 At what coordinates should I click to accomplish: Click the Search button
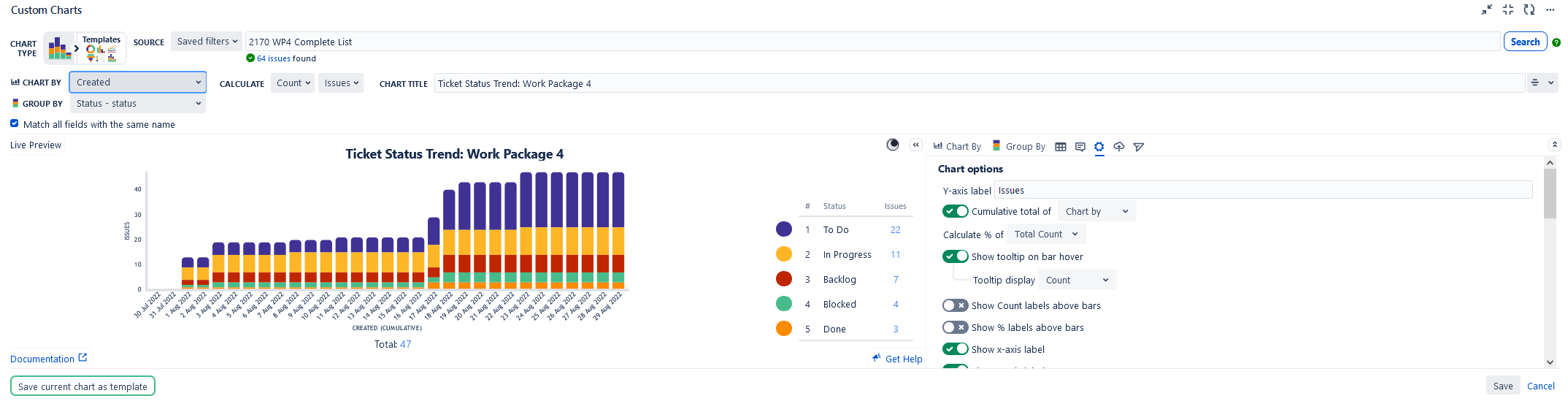point(1525,42)
